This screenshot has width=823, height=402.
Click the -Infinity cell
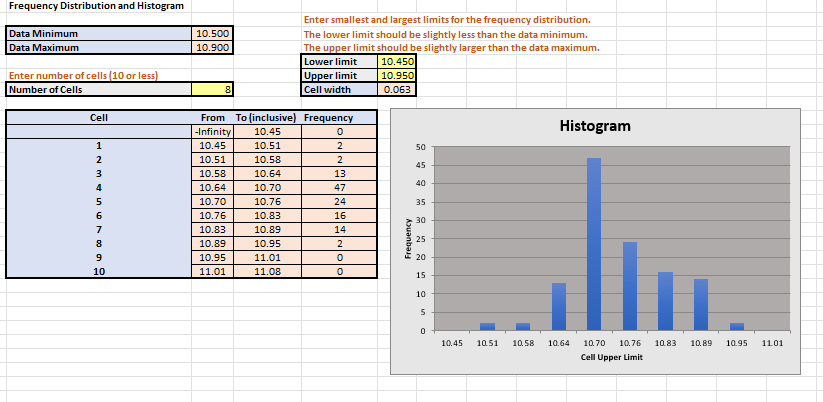coord(213,132)
